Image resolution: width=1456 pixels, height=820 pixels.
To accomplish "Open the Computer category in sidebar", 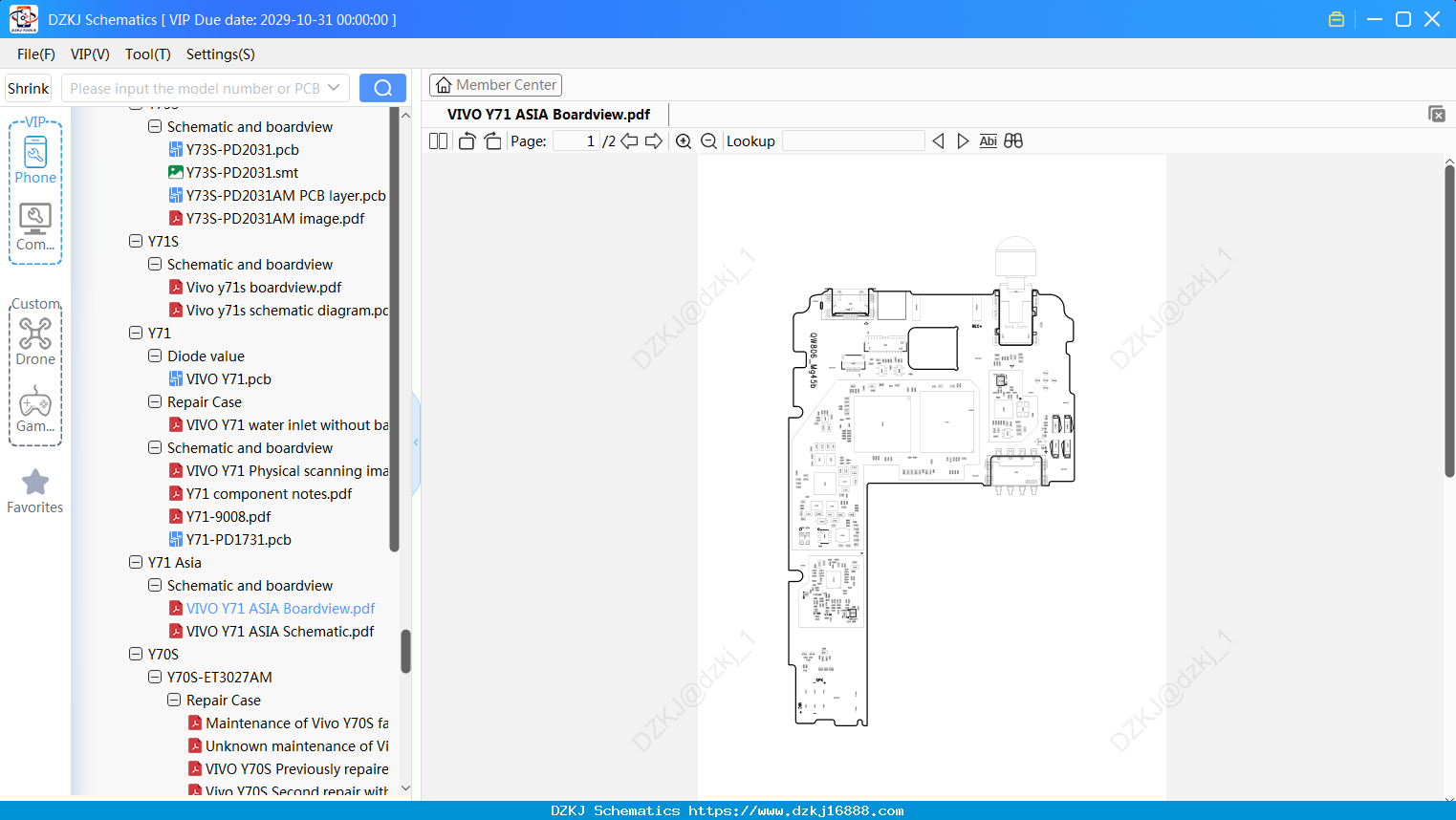I will [35, 227].
